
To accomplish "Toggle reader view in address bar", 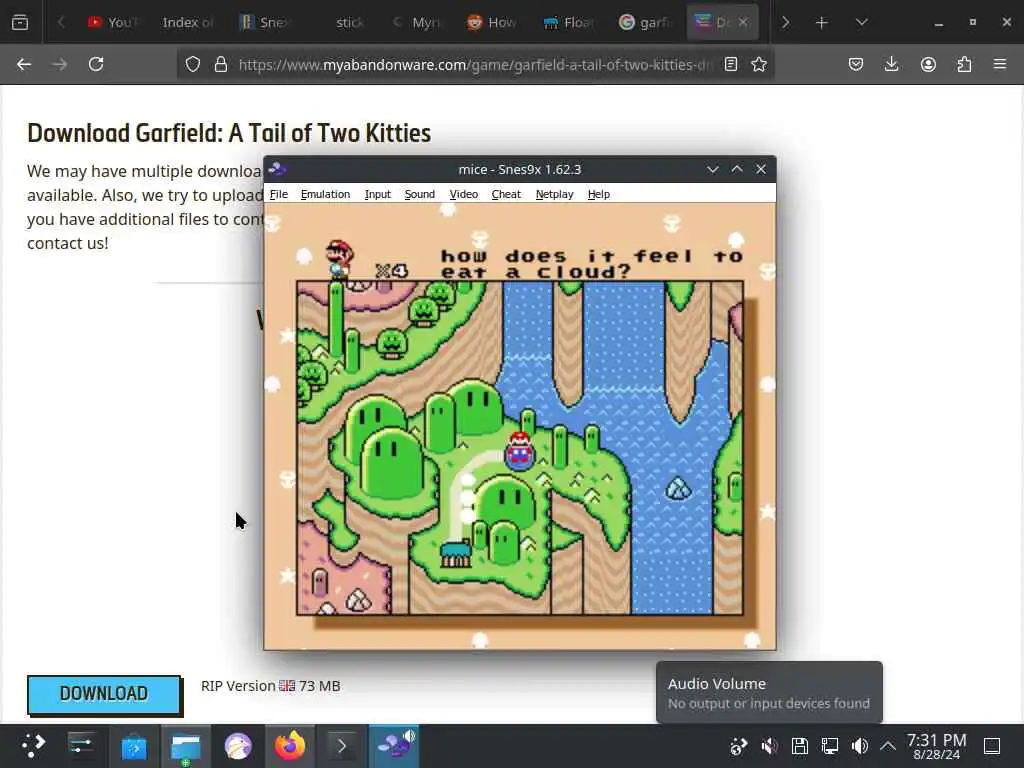I will tap(731, 64).
